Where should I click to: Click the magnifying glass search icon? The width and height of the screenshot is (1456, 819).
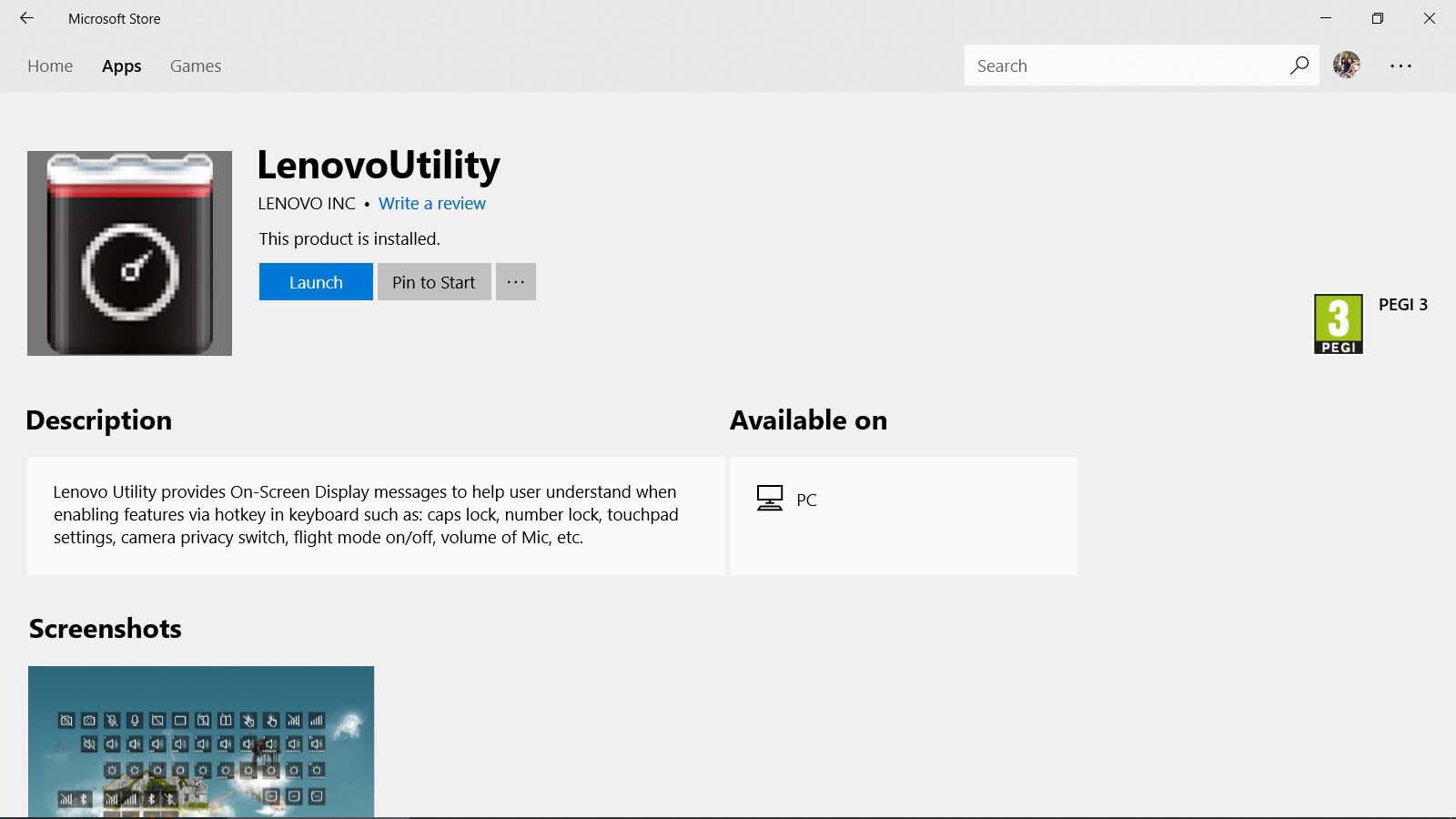(x=1299, y=66)
